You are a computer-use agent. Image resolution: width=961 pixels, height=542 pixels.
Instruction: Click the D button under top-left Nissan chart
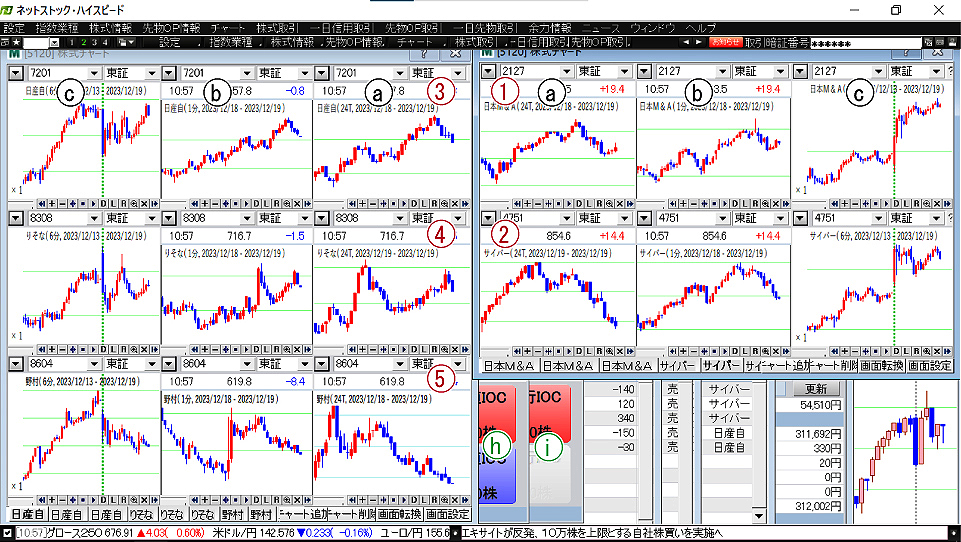point(101,202)
